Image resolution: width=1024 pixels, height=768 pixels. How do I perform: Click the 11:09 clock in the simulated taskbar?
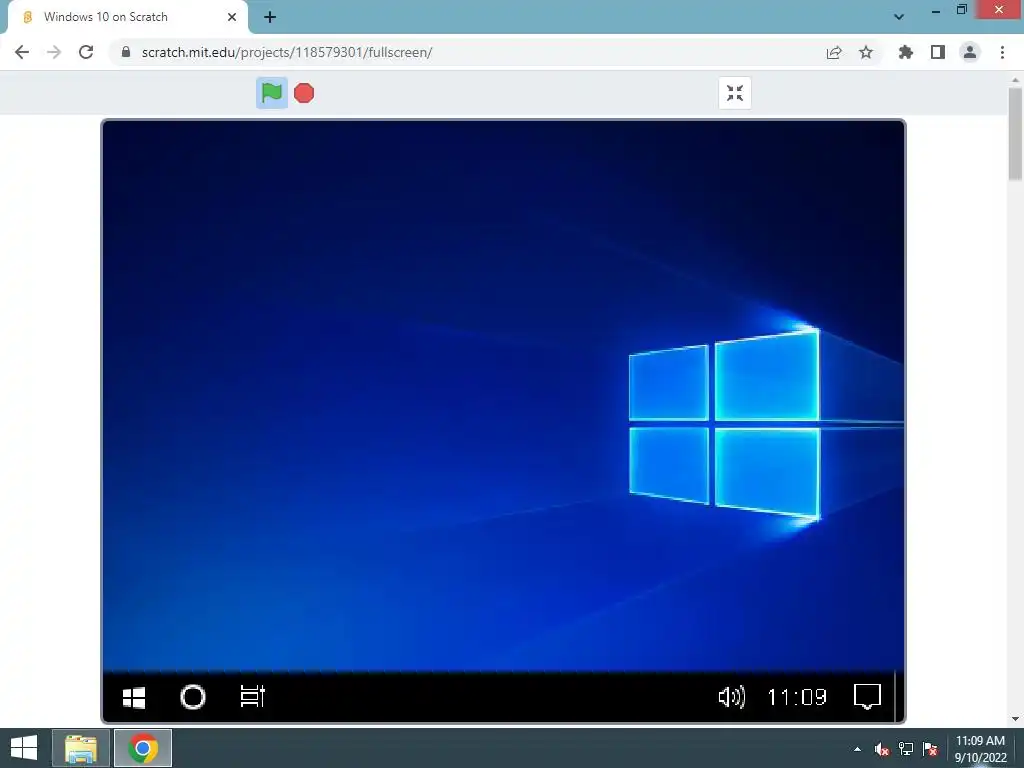[797, 697]
